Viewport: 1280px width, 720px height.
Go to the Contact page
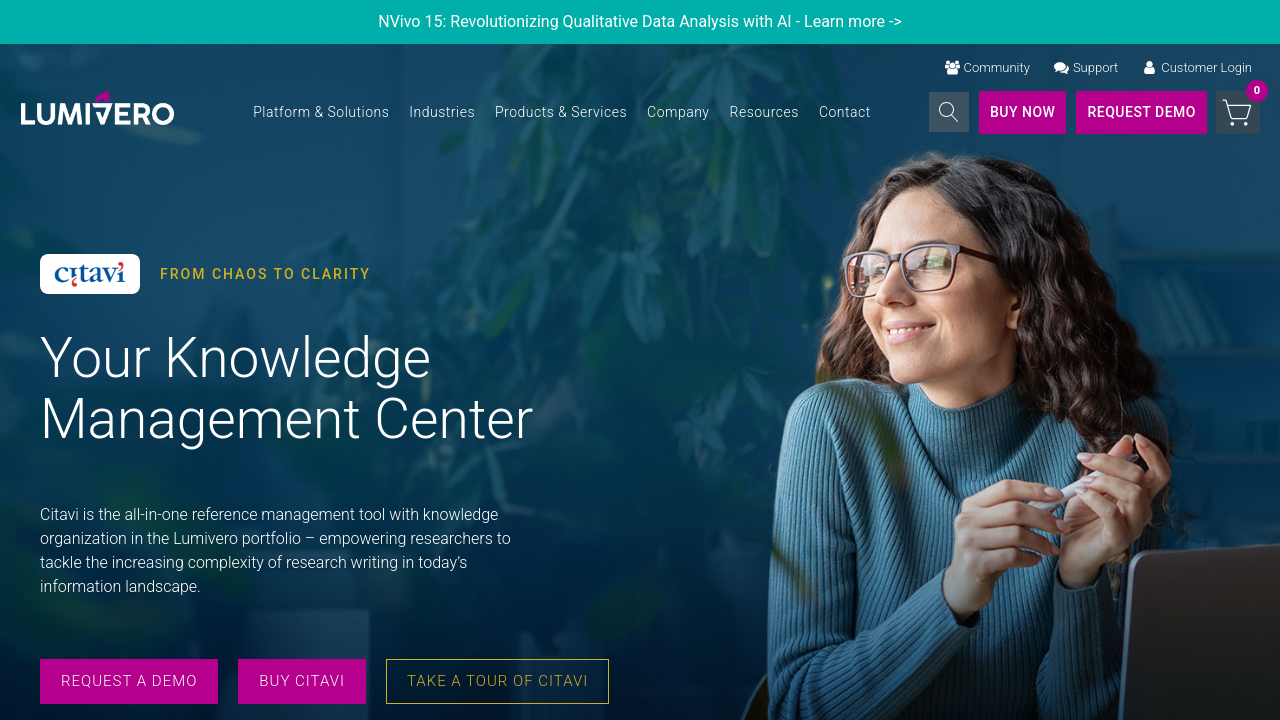[x=845, y=112]
